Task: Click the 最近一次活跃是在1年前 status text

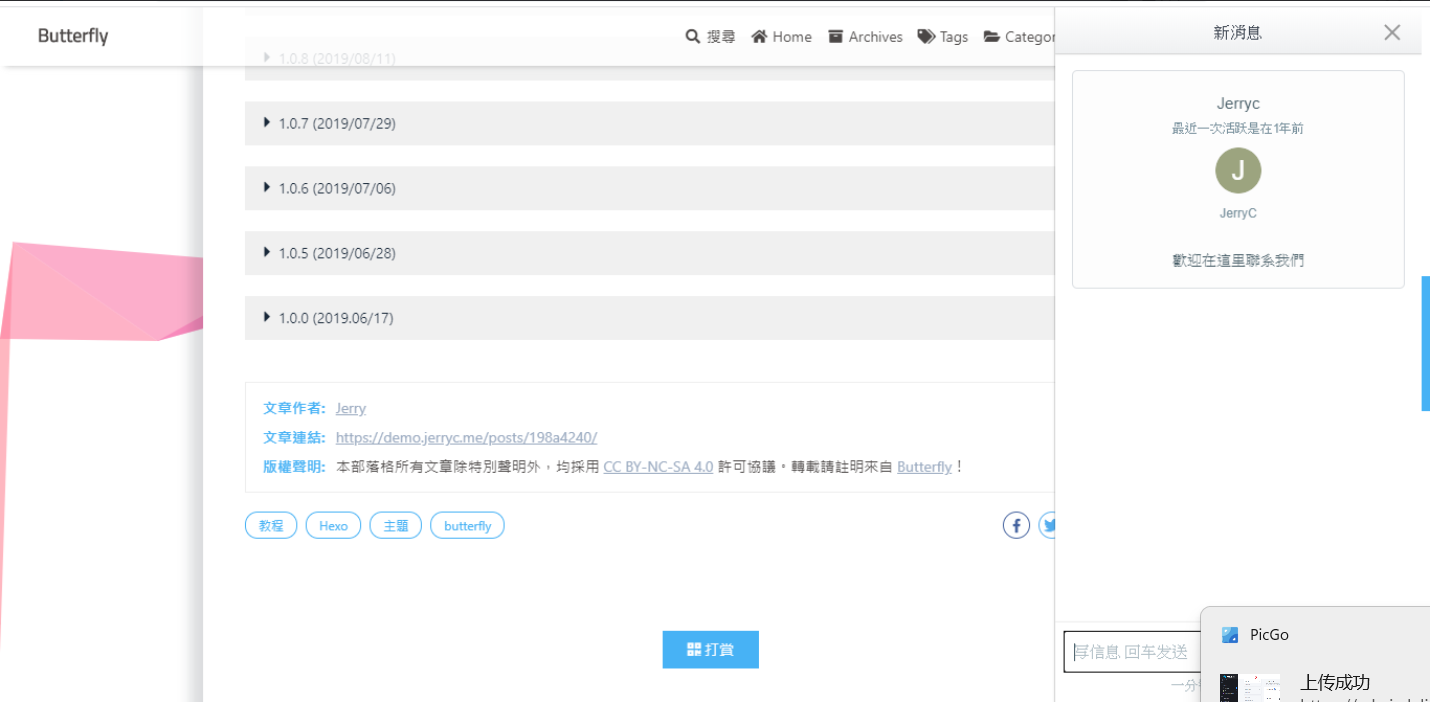Action: click(x=1238, y=128)
